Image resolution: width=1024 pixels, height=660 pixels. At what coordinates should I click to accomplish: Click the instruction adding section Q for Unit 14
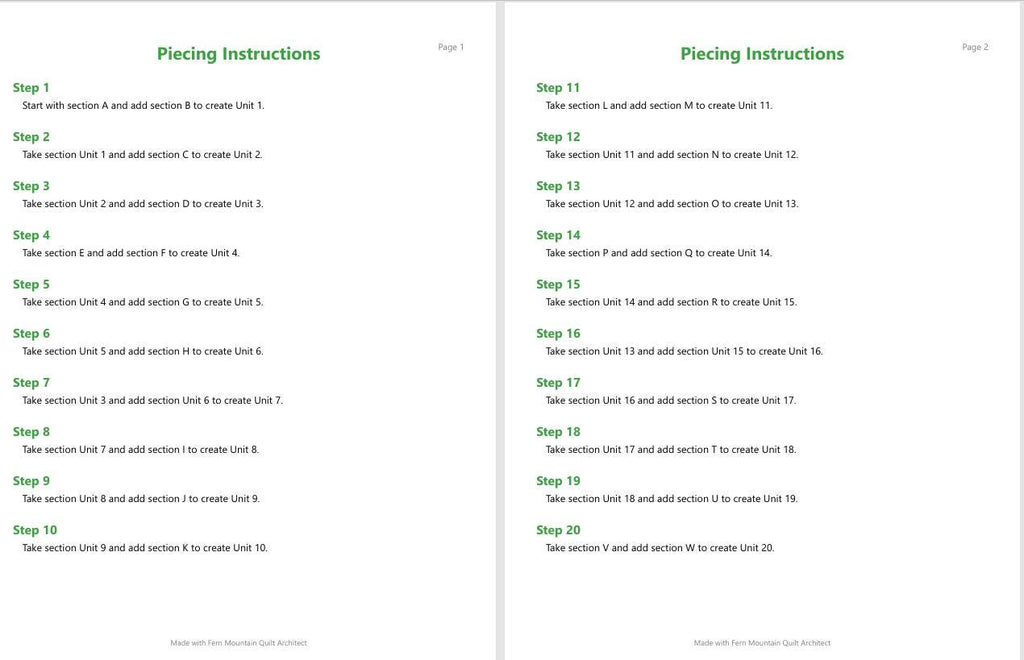[x=659, y=253]
